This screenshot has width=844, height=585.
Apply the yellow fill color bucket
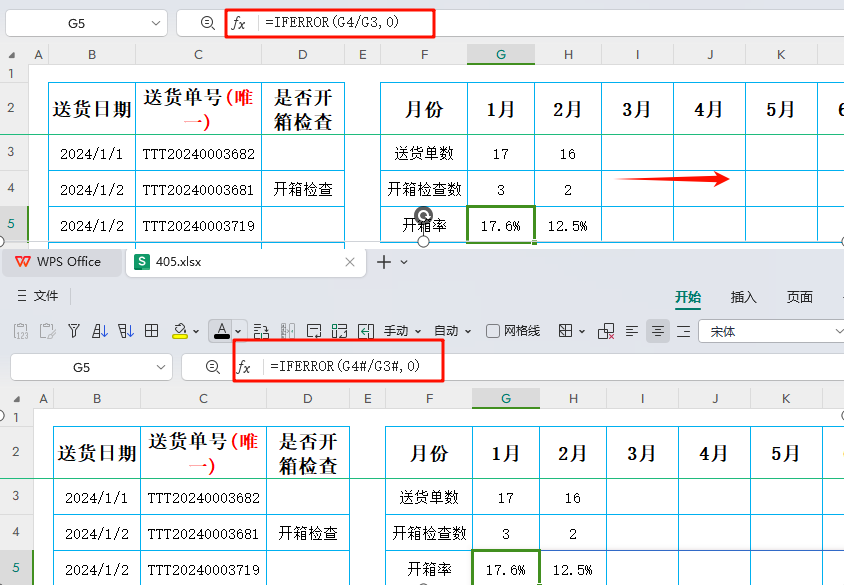tap(180, 330)
